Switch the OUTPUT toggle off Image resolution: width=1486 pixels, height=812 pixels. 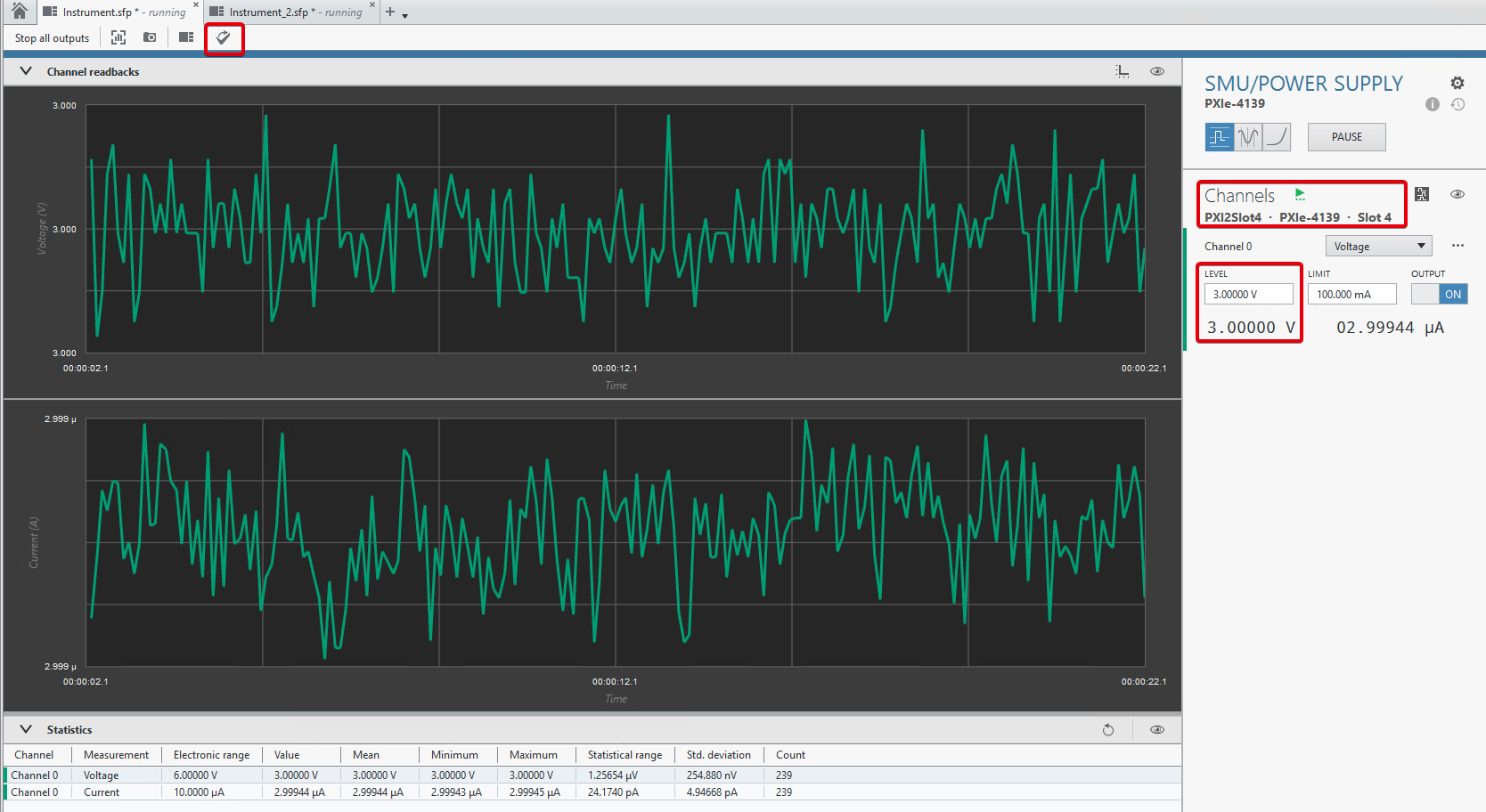pos(1439,294)
